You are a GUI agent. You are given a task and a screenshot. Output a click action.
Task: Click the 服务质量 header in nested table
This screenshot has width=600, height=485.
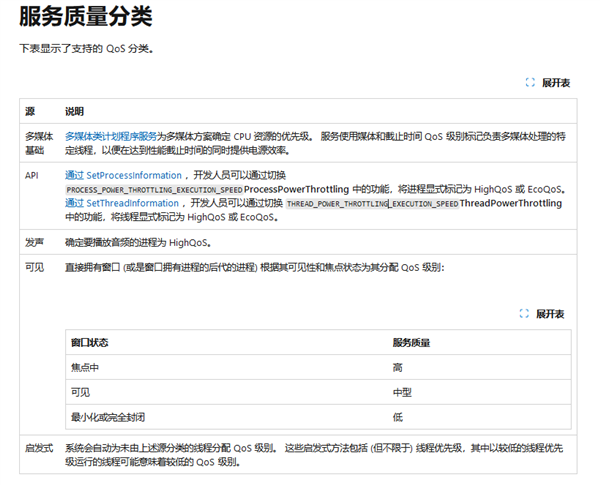411,342
